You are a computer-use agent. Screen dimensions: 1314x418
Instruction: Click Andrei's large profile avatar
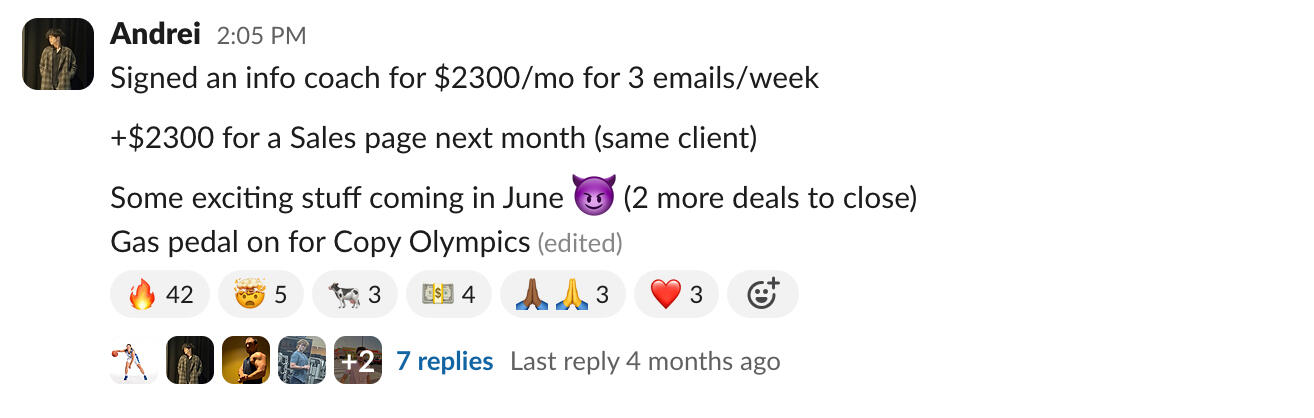coord(58,55)
